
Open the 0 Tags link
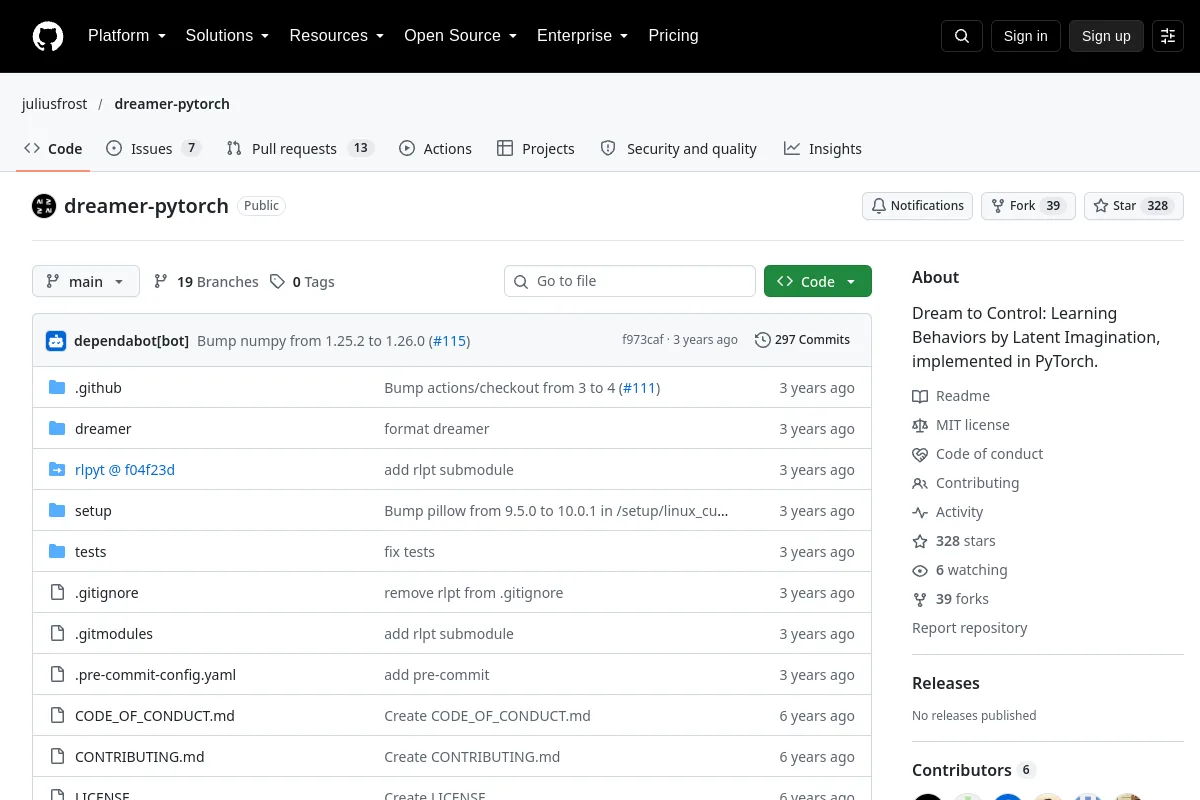pos(302,282)
